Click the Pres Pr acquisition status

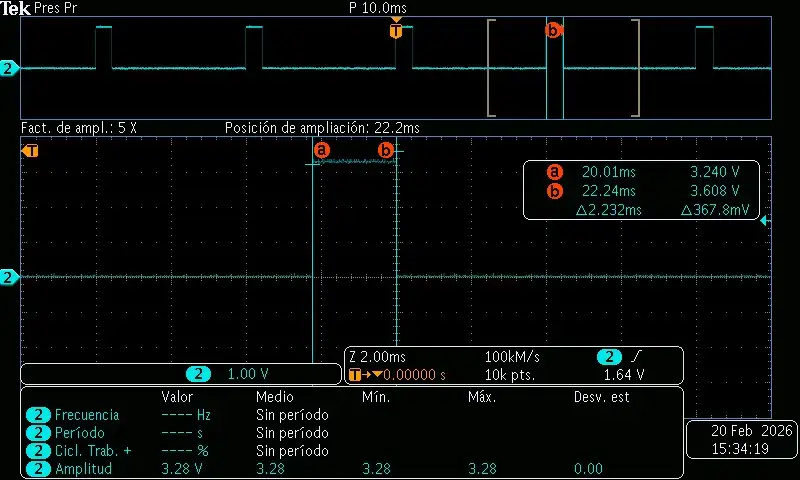pos(55,8)
